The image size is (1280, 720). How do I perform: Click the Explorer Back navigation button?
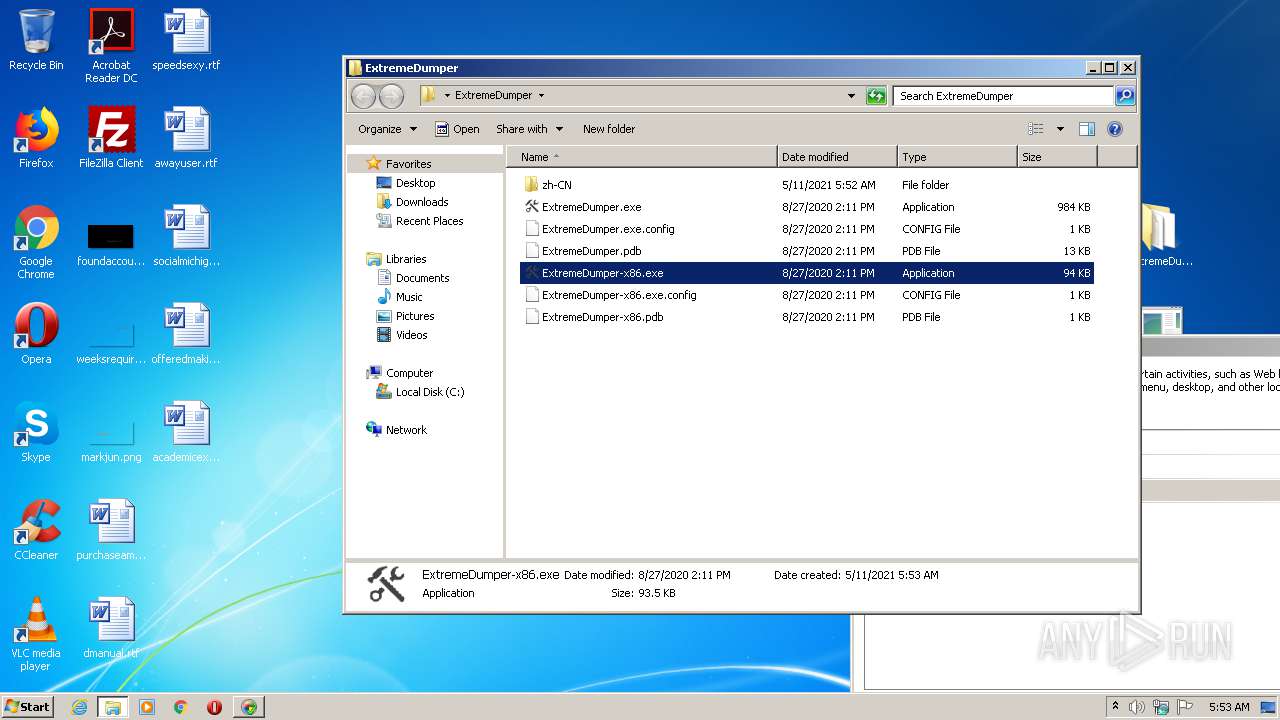point(363,96)
